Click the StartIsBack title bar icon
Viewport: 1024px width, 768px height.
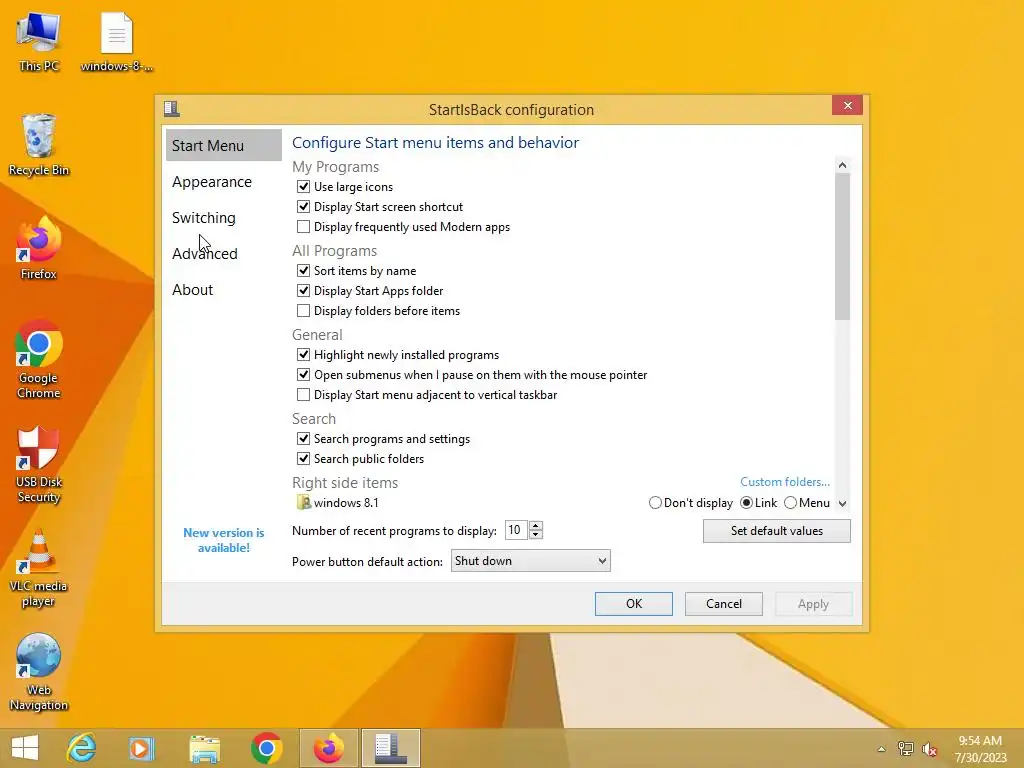pyautogui.click(x=172, y=108)
